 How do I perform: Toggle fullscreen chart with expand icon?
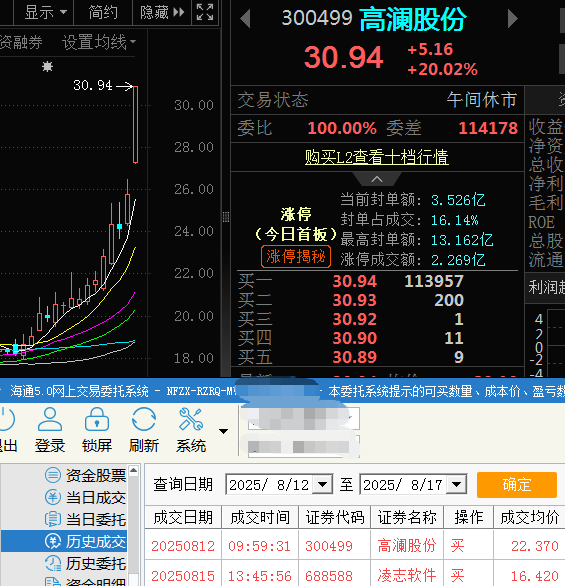pyautogui.click(x=205, y=13)
